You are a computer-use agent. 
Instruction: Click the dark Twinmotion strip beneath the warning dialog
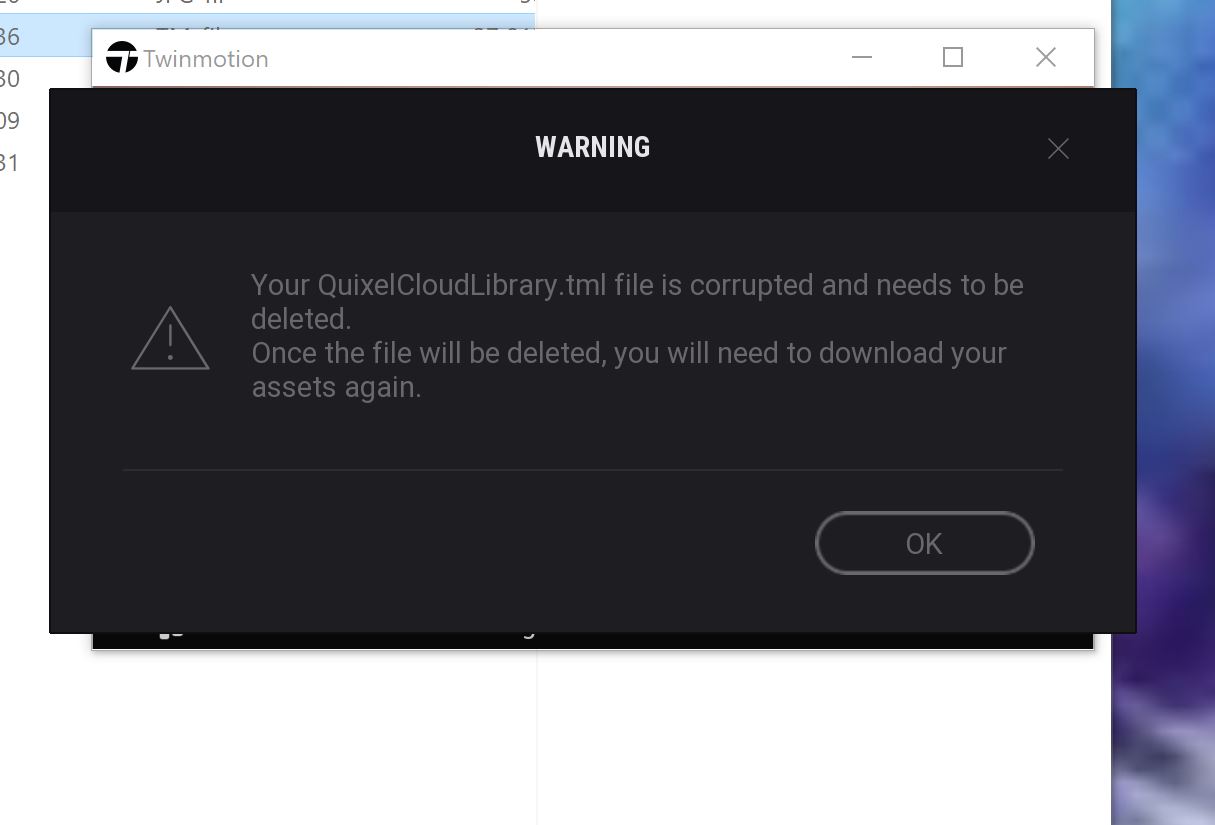[x=592, y=641]
